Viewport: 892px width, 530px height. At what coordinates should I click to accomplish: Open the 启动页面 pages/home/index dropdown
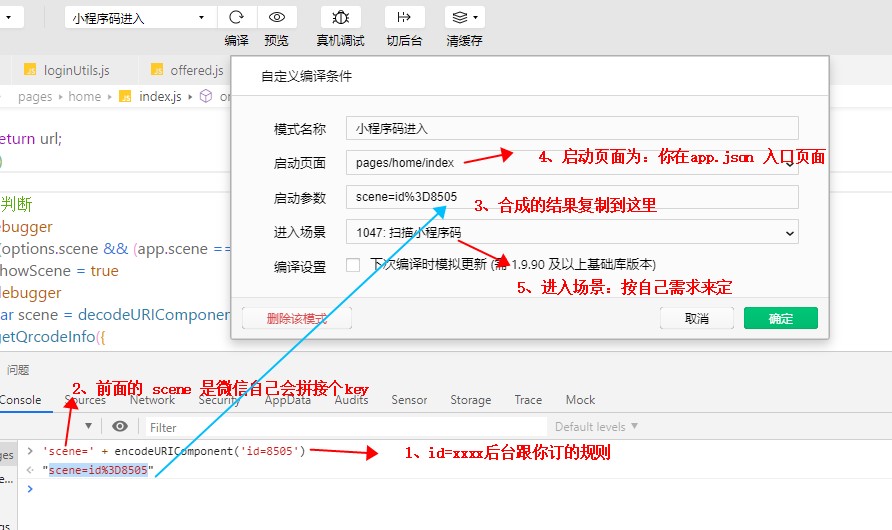click(x=572, y=163)
